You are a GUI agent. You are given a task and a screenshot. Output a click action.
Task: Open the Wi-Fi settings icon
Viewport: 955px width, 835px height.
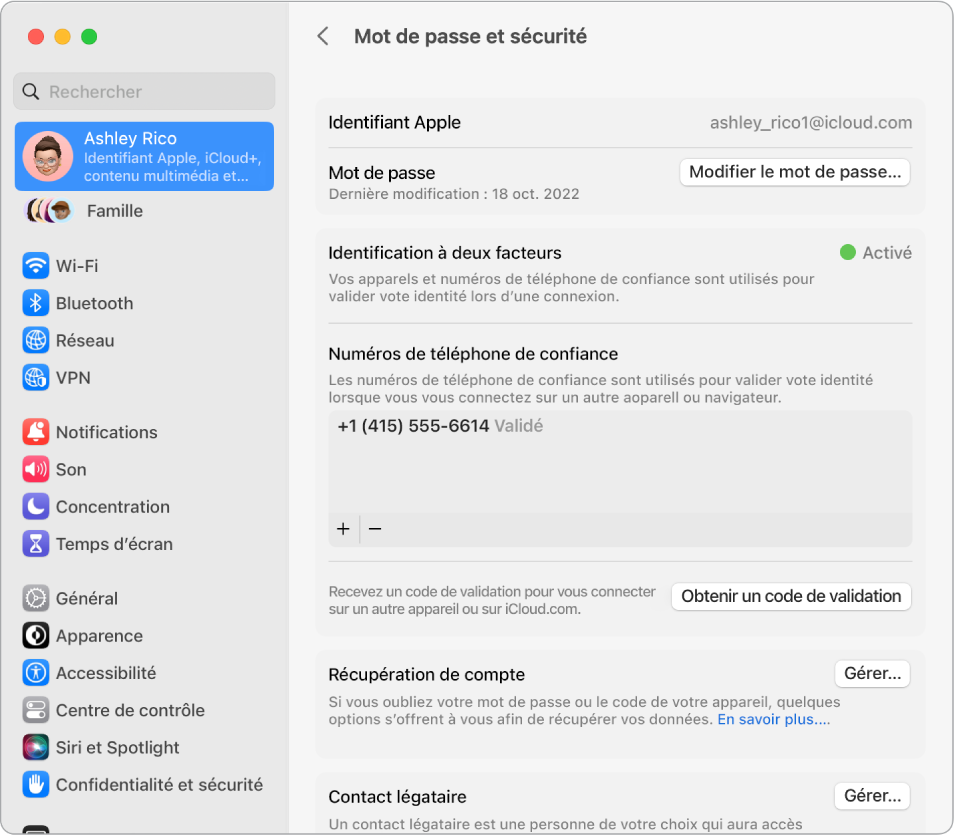coord(36,265)
